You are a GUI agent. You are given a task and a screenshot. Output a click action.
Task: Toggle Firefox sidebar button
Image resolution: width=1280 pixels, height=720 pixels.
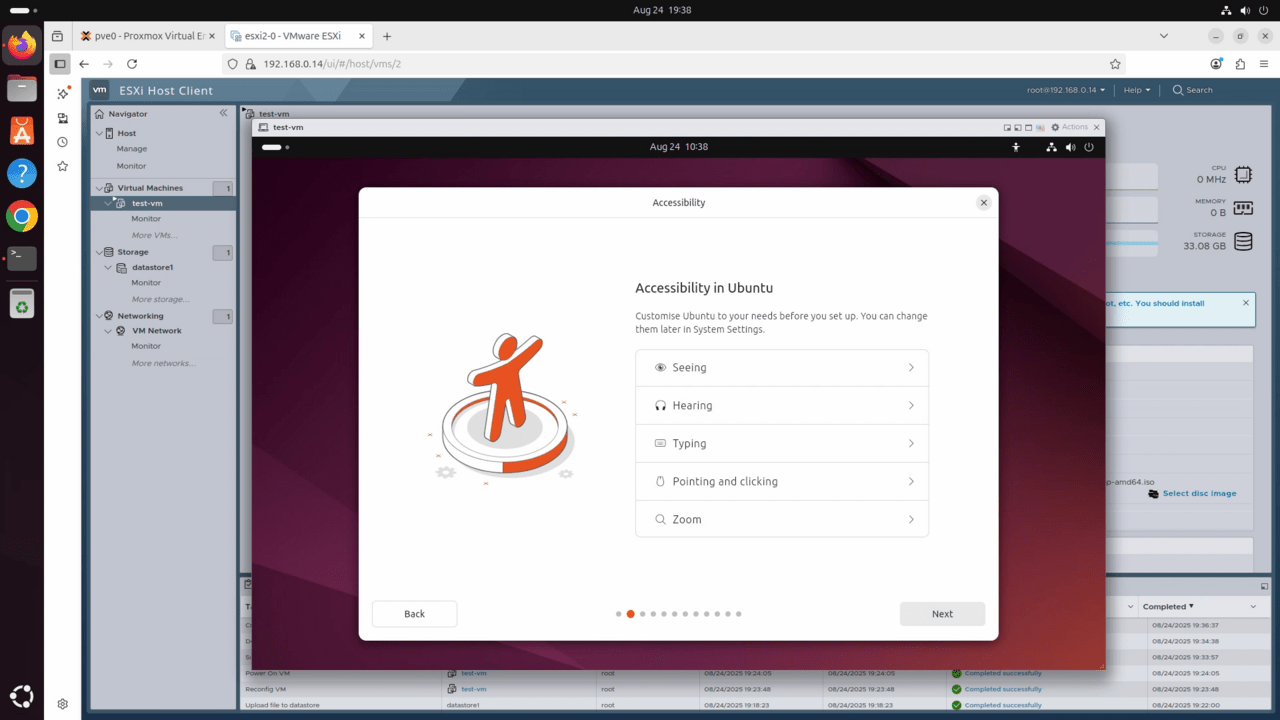click(60, 64)
